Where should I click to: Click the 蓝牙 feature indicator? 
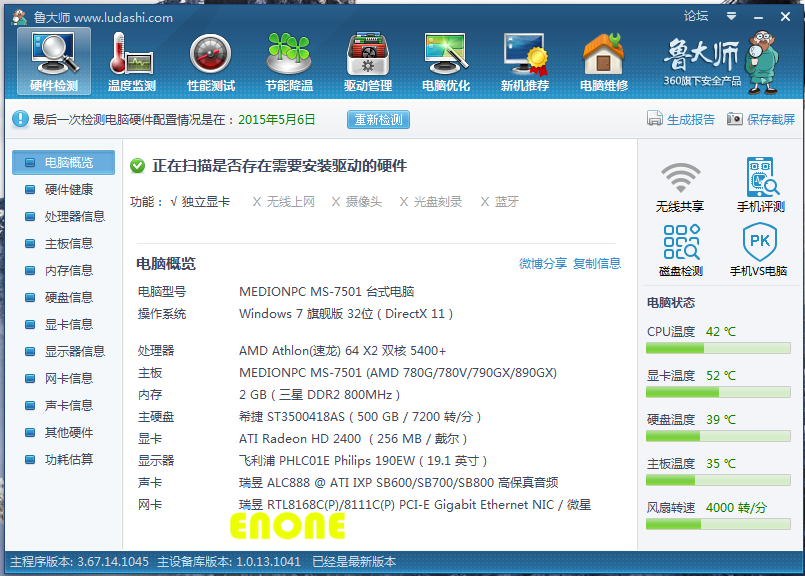tap(500, 202)
